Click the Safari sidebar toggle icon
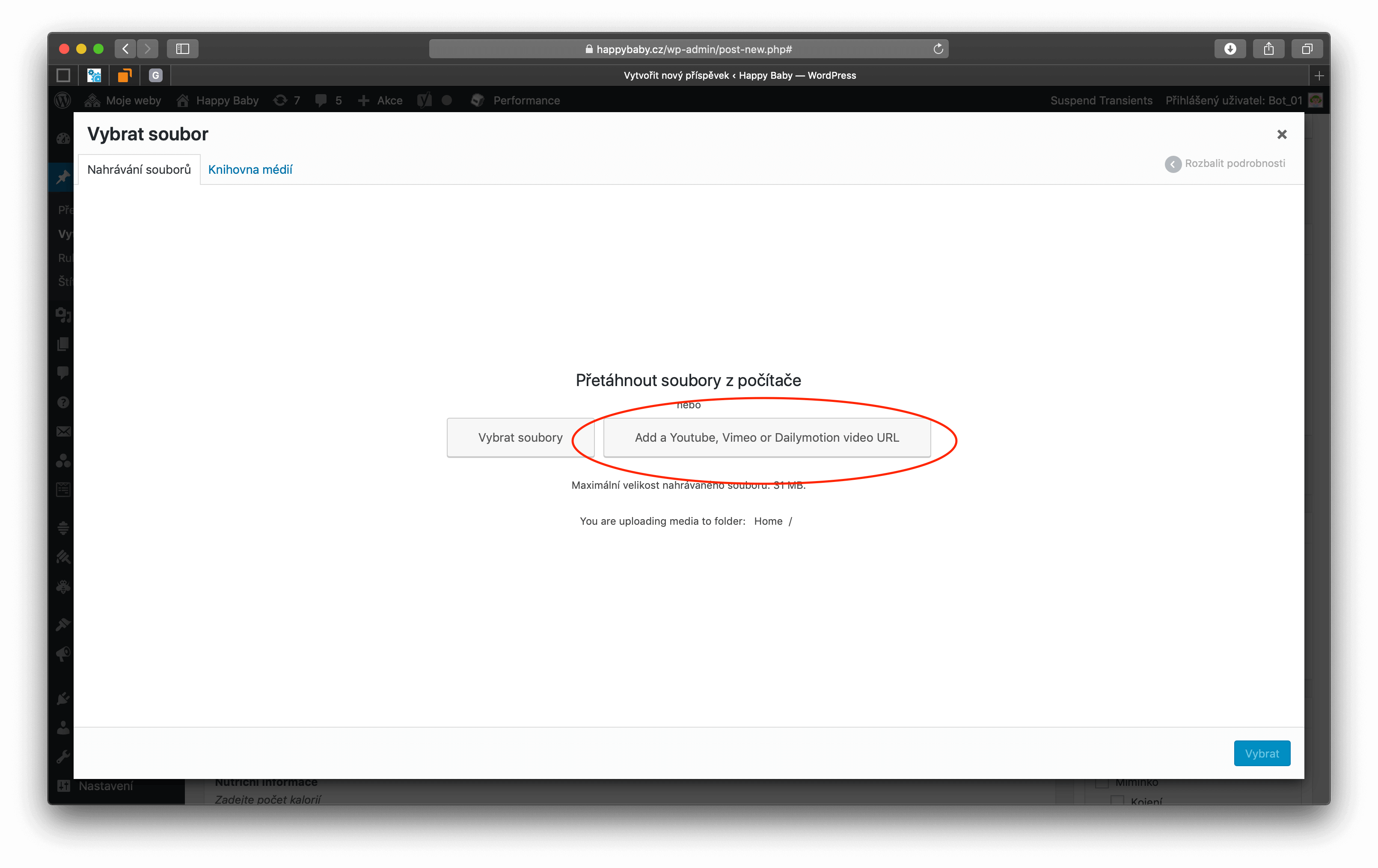The width and height of the screenshot is (1378, 868). (183, 49)
